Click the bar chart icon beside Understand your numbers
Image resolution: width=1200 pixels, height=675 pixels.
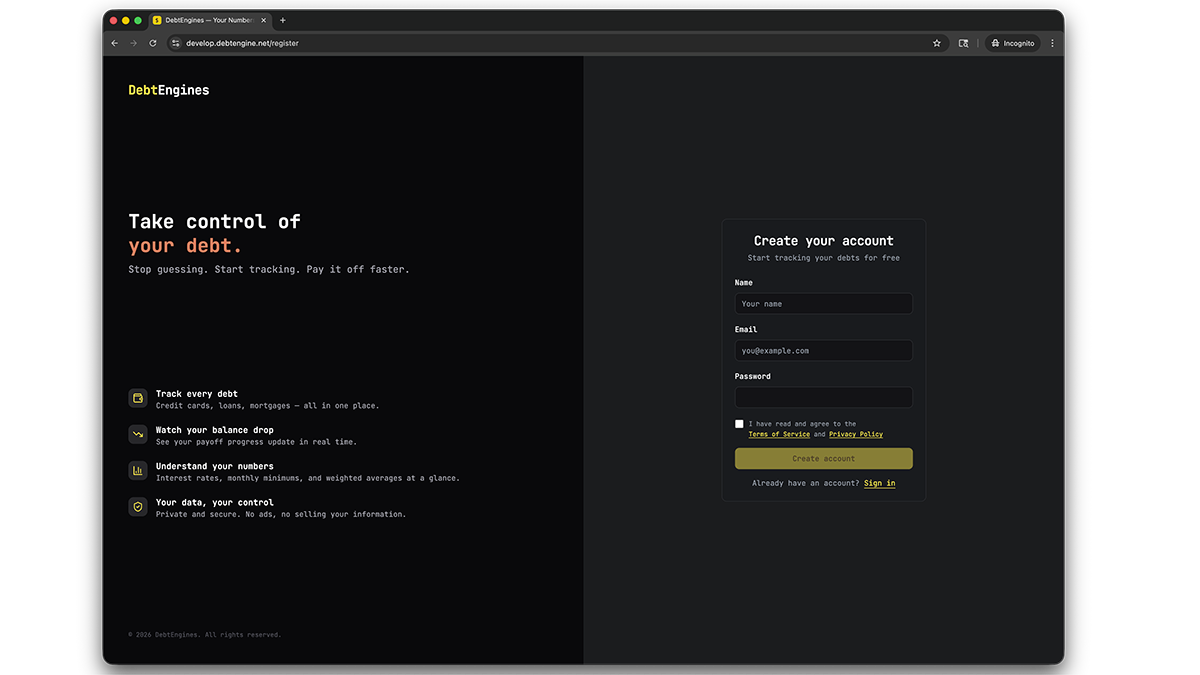[x=138, y=470]
